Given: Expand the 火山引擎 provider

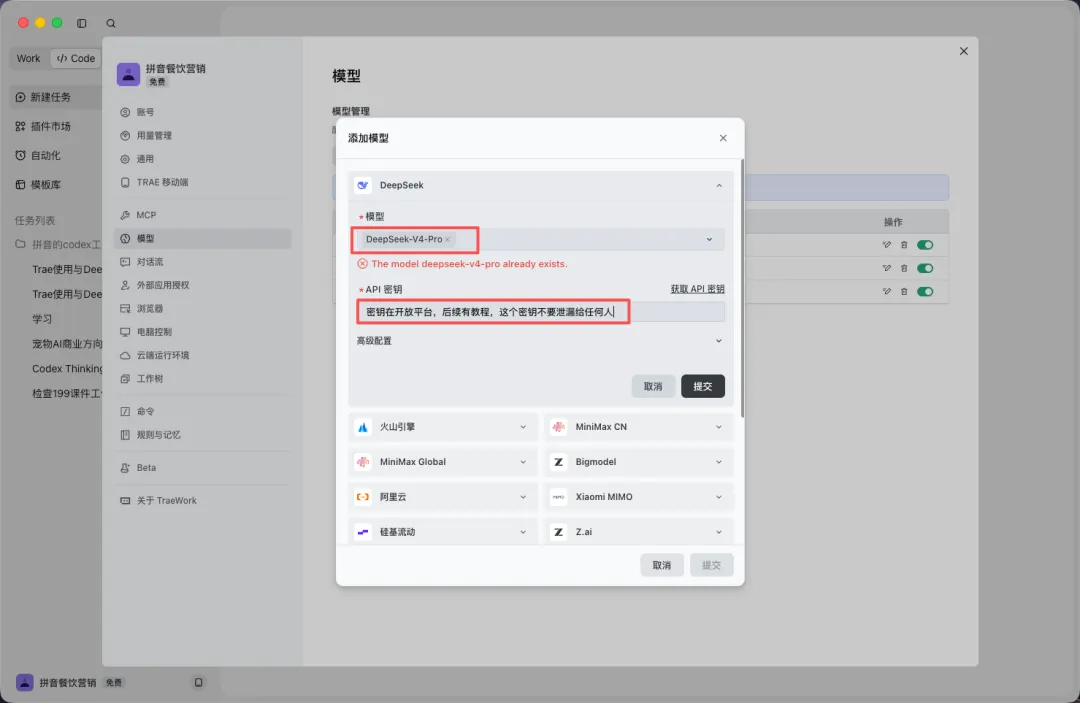Looking at the screenshot, I should point(443,427).
